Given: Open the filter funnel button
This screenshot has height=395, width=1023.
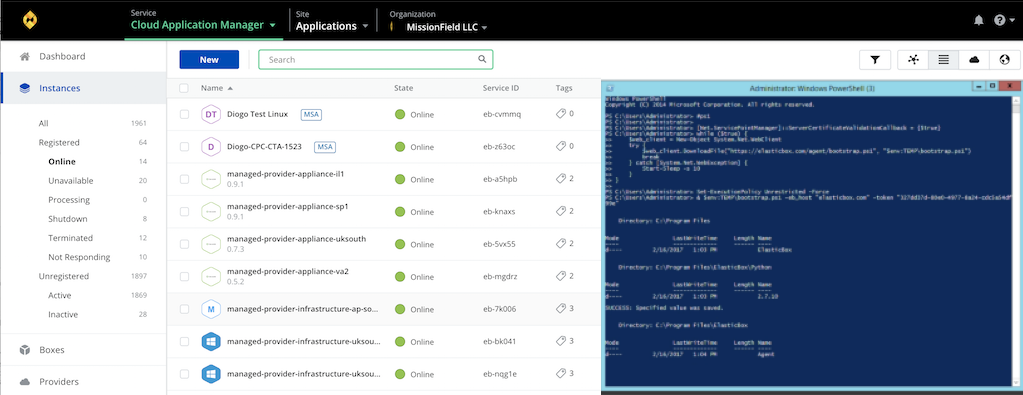Looking at the screenshot, I should pyautogui.click(x=875, y=59).
